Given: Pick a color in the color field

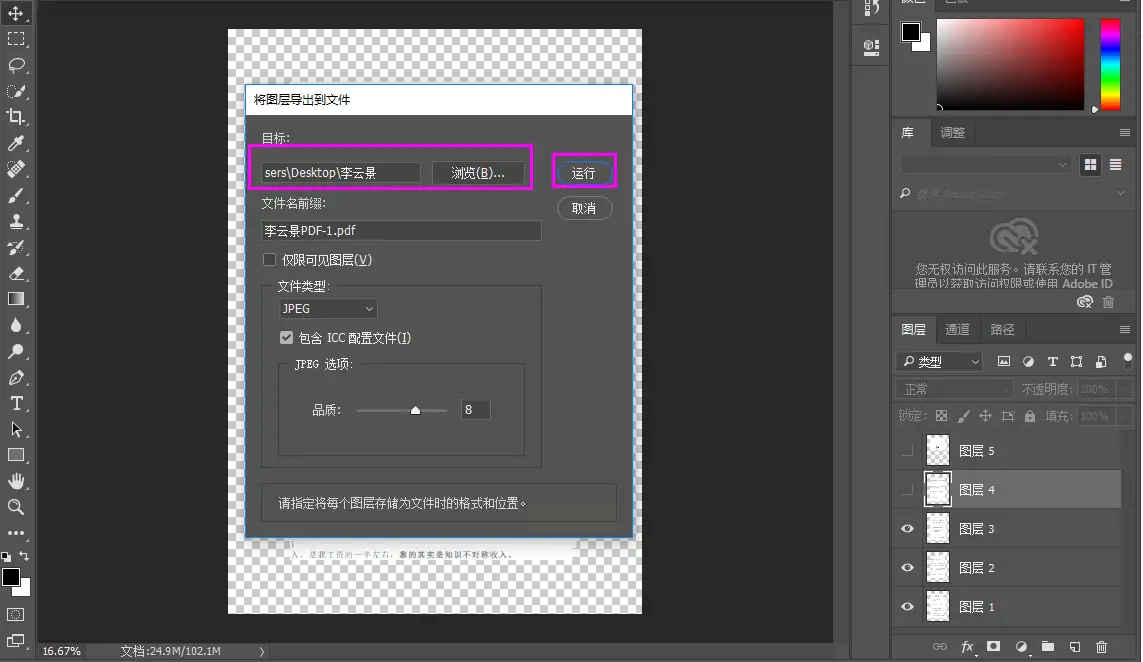Looking at the screenshot, I should pyautogui.click(x=1010, y=64).
